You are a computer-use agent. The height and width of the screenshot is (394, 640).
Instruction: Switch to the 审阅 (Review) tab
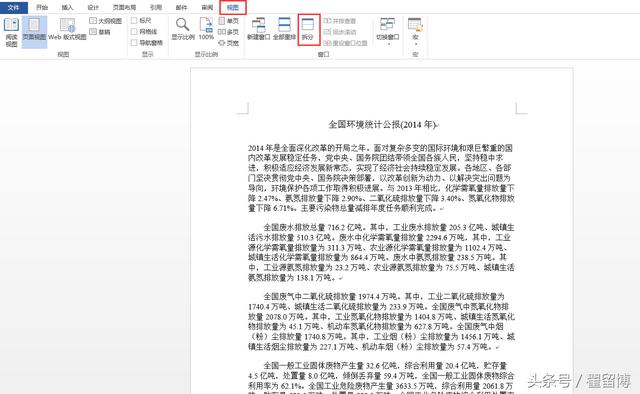207,7
